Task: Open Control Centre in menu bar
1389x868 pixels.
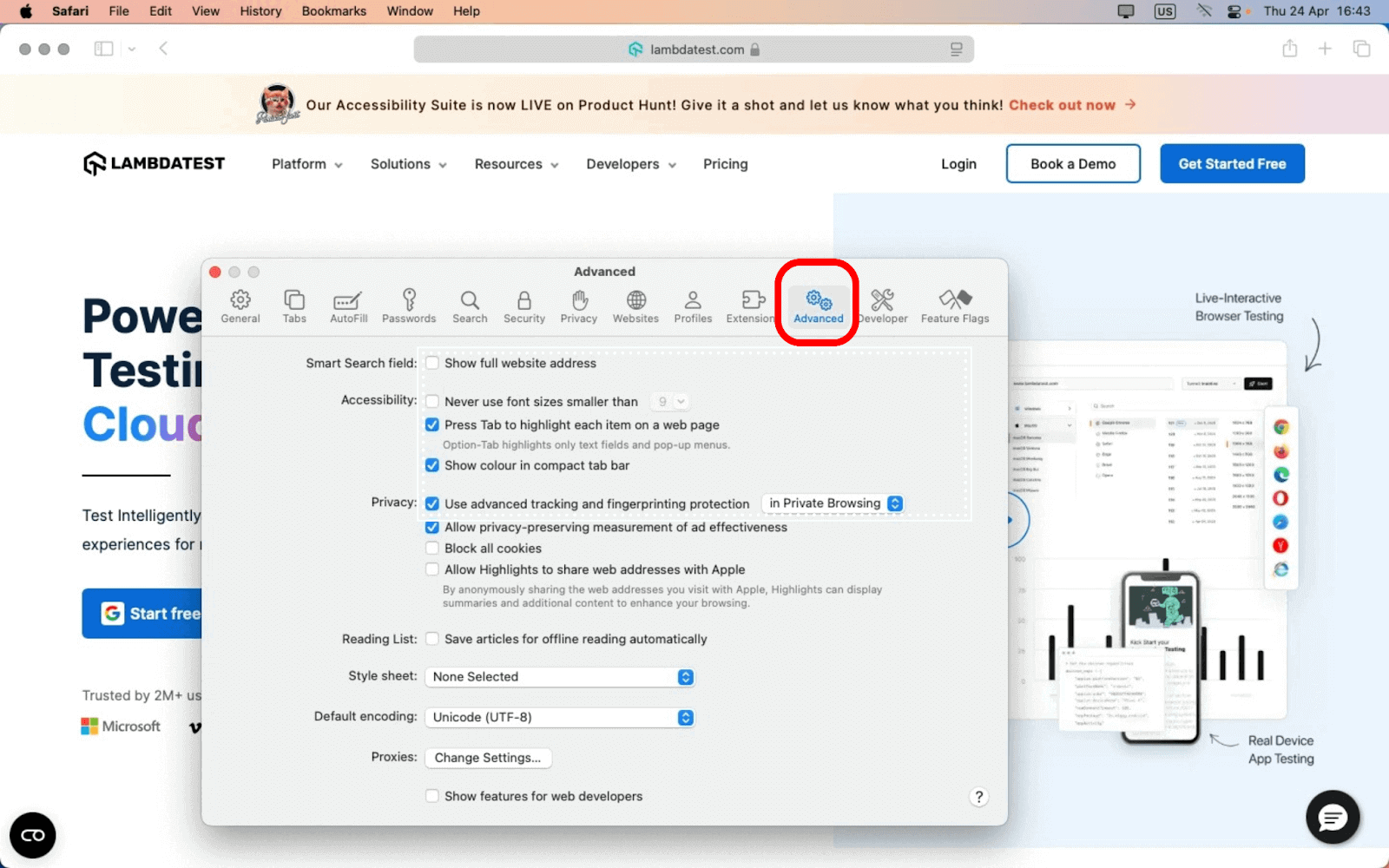Action: [1234, 11]
